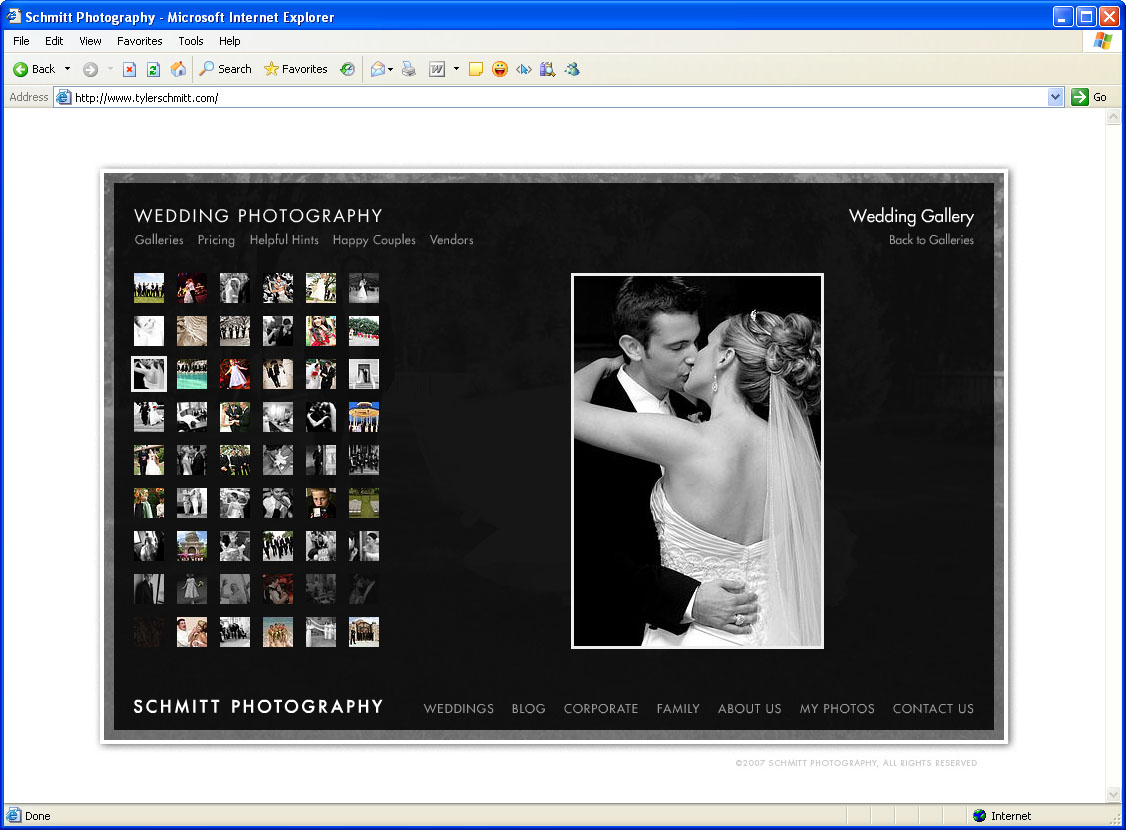Open the Search toolbar button
Screen dimensions: 1126x830
pyautogui.click(x=225, y=69)
